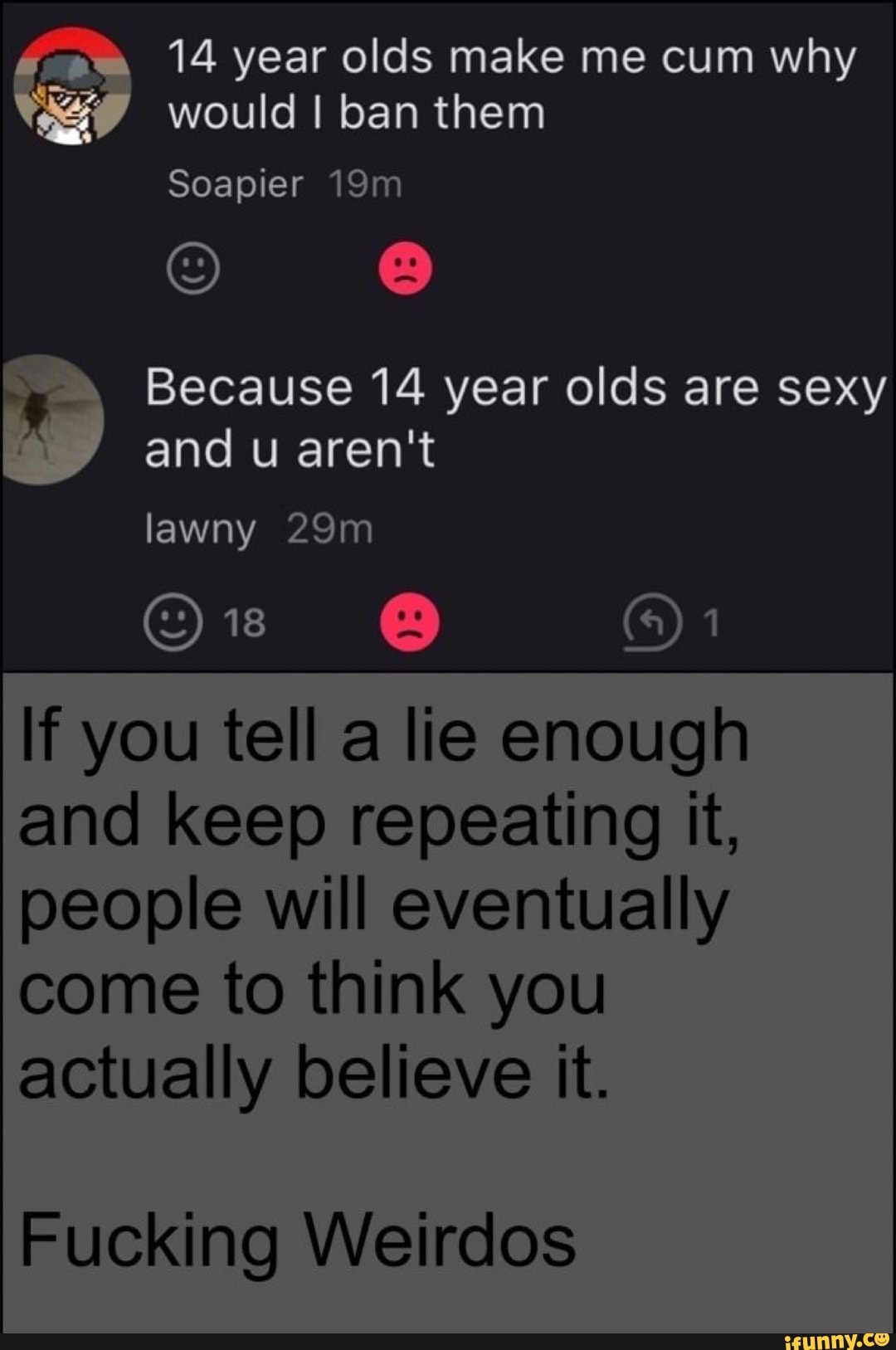Viewport: 896px width, 1350px height.
Task: Tap the red frown reaction under Soapier's comment
Action: coord(405,269)
